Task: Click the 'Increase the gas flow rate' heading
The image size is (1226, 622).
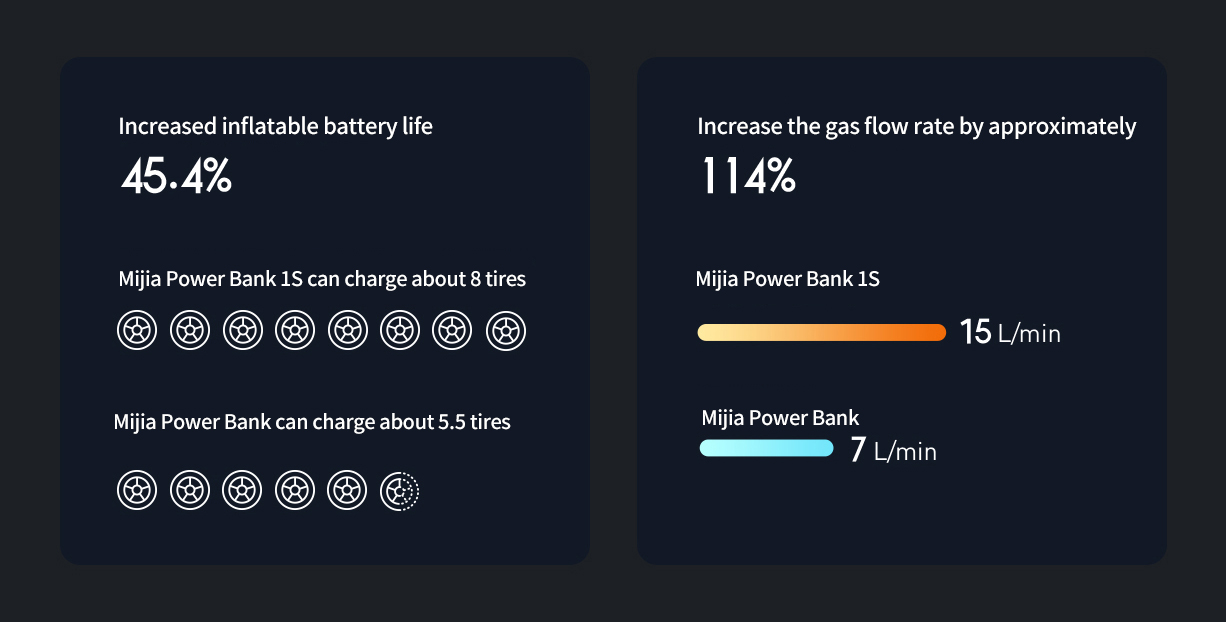Action: coord(917,127)
